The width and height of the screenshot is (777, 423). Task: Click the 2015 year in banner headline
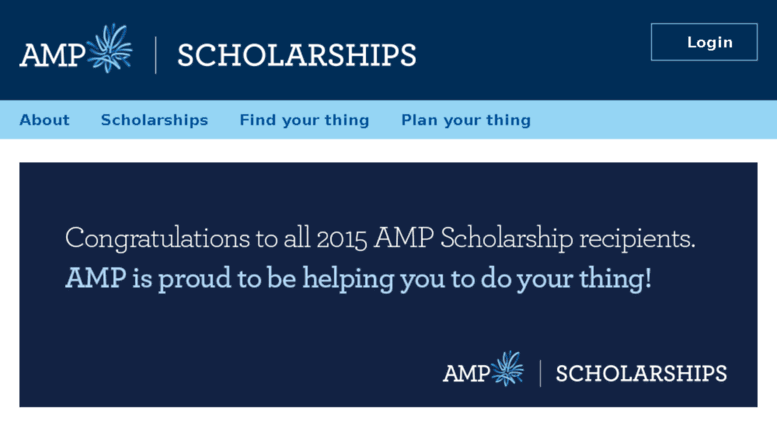point(342,239)
